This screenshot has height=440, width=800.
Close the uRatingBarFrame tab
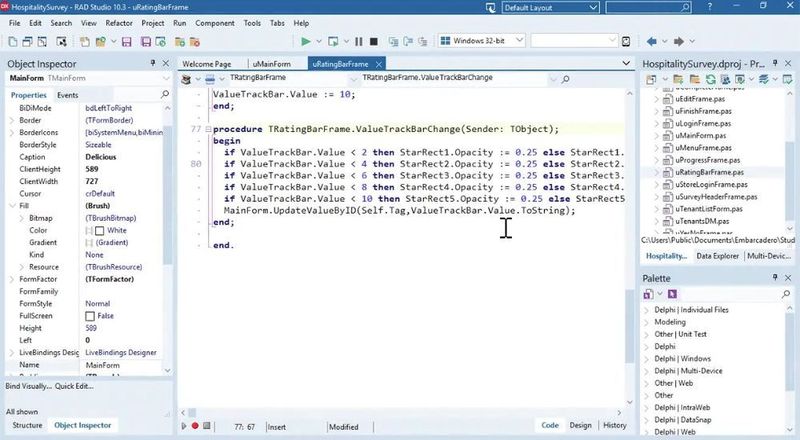click(x=379, y=64)
